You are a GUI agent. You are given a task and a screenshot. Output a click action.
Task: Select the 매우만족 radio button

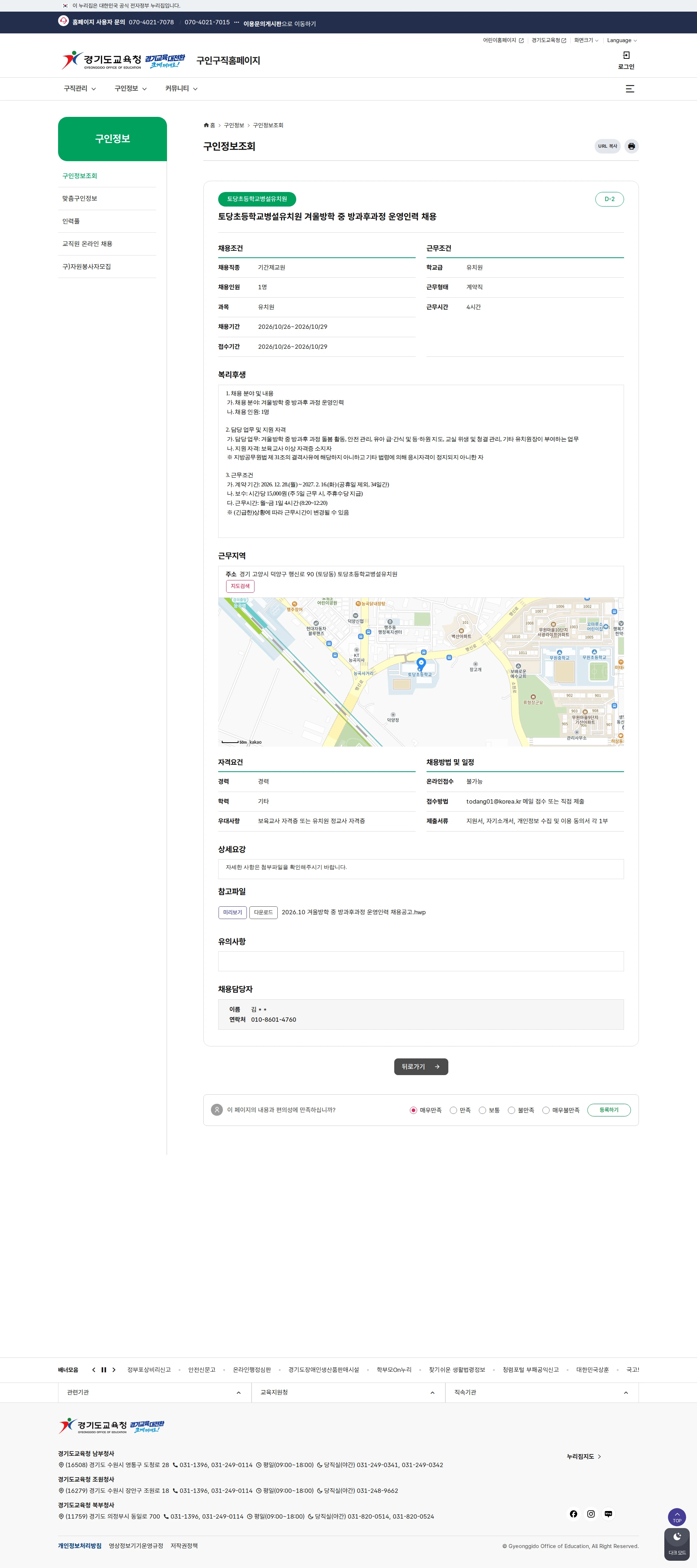coord(413,1110)
